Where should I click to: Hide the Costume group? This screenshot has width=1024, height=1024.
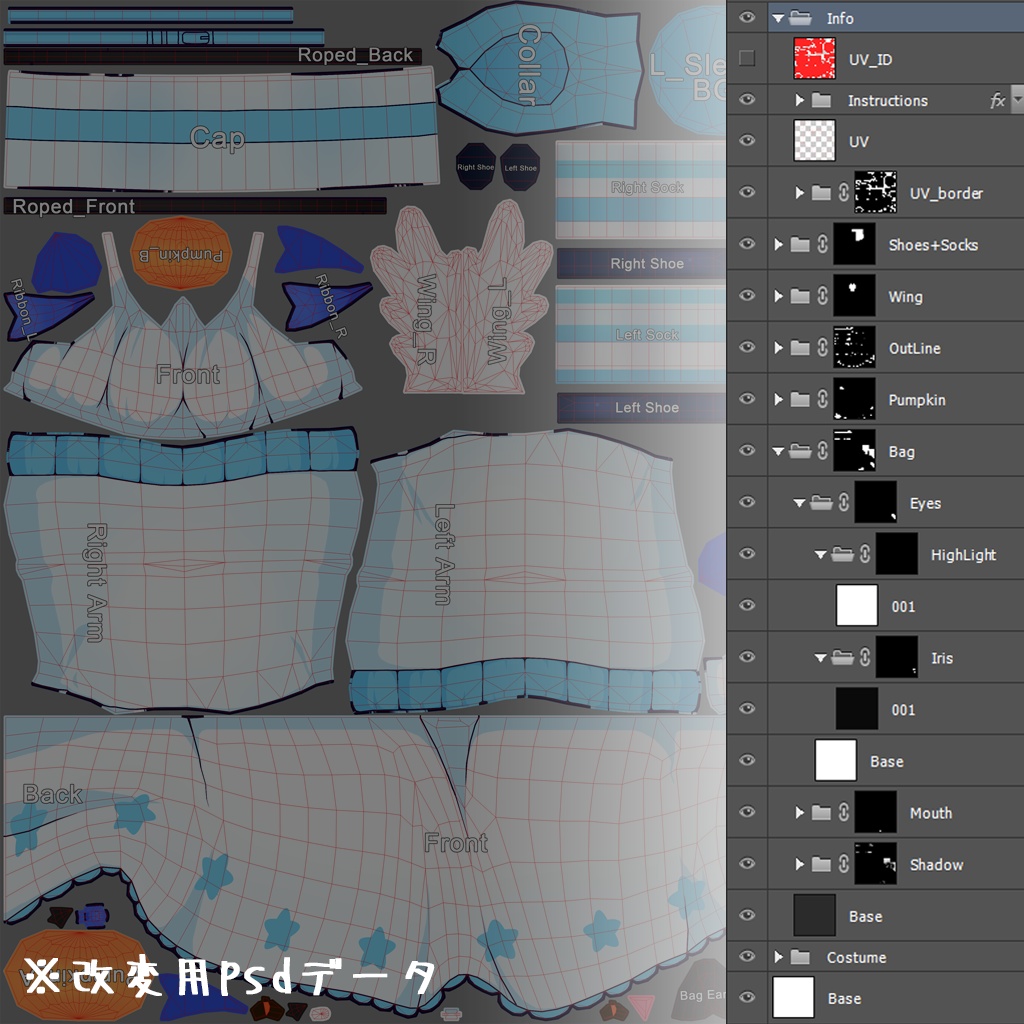(x=747, y=956)
